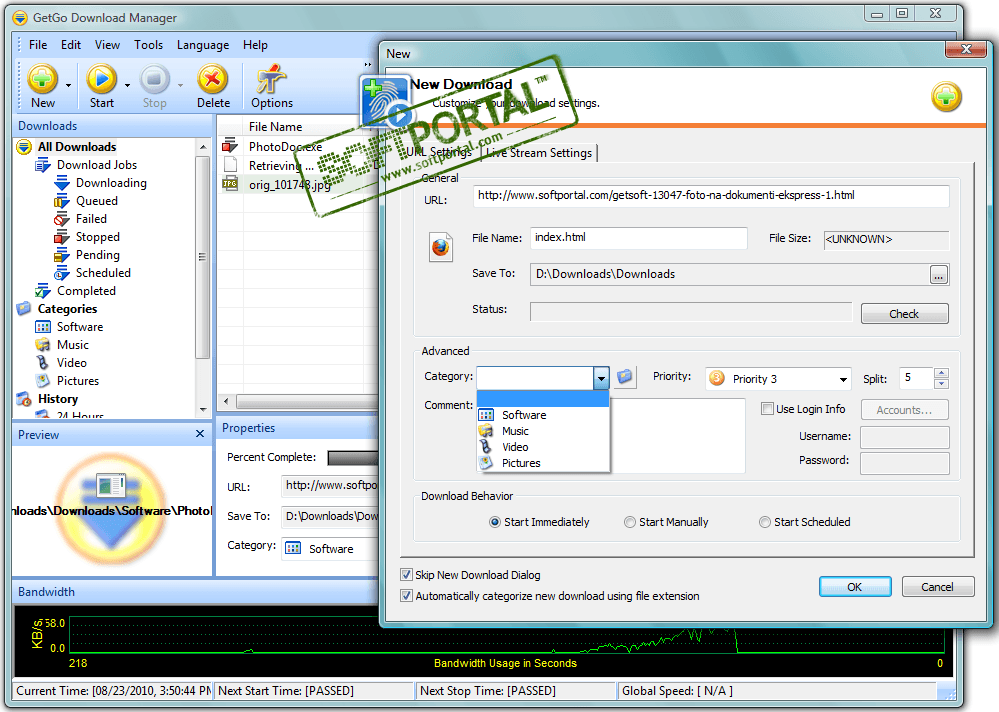Open the Start button dropdown arrow
Viewport: 999px width, 712px height.
click(127, 85)
